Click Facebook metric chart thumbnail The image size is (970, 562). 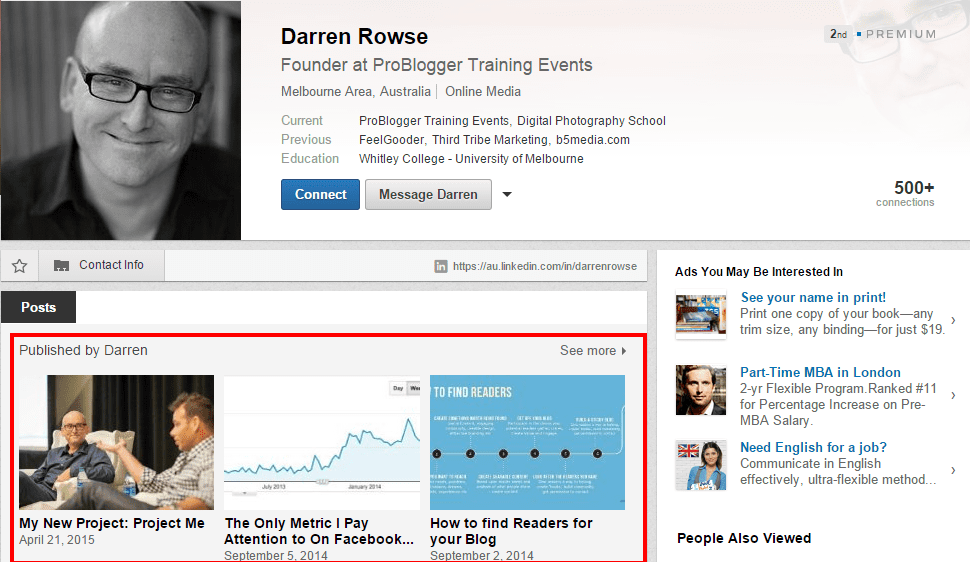coord(322,442)
